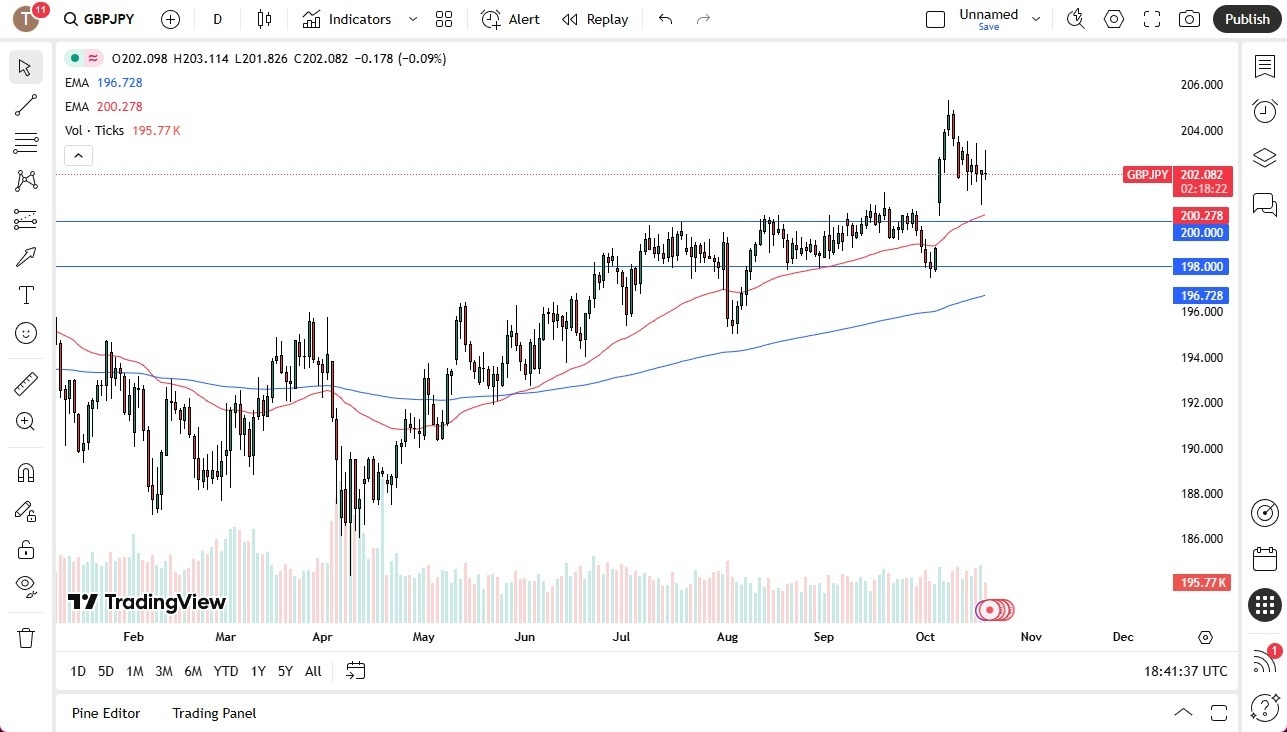Open the Watchlist panel

1264,66
